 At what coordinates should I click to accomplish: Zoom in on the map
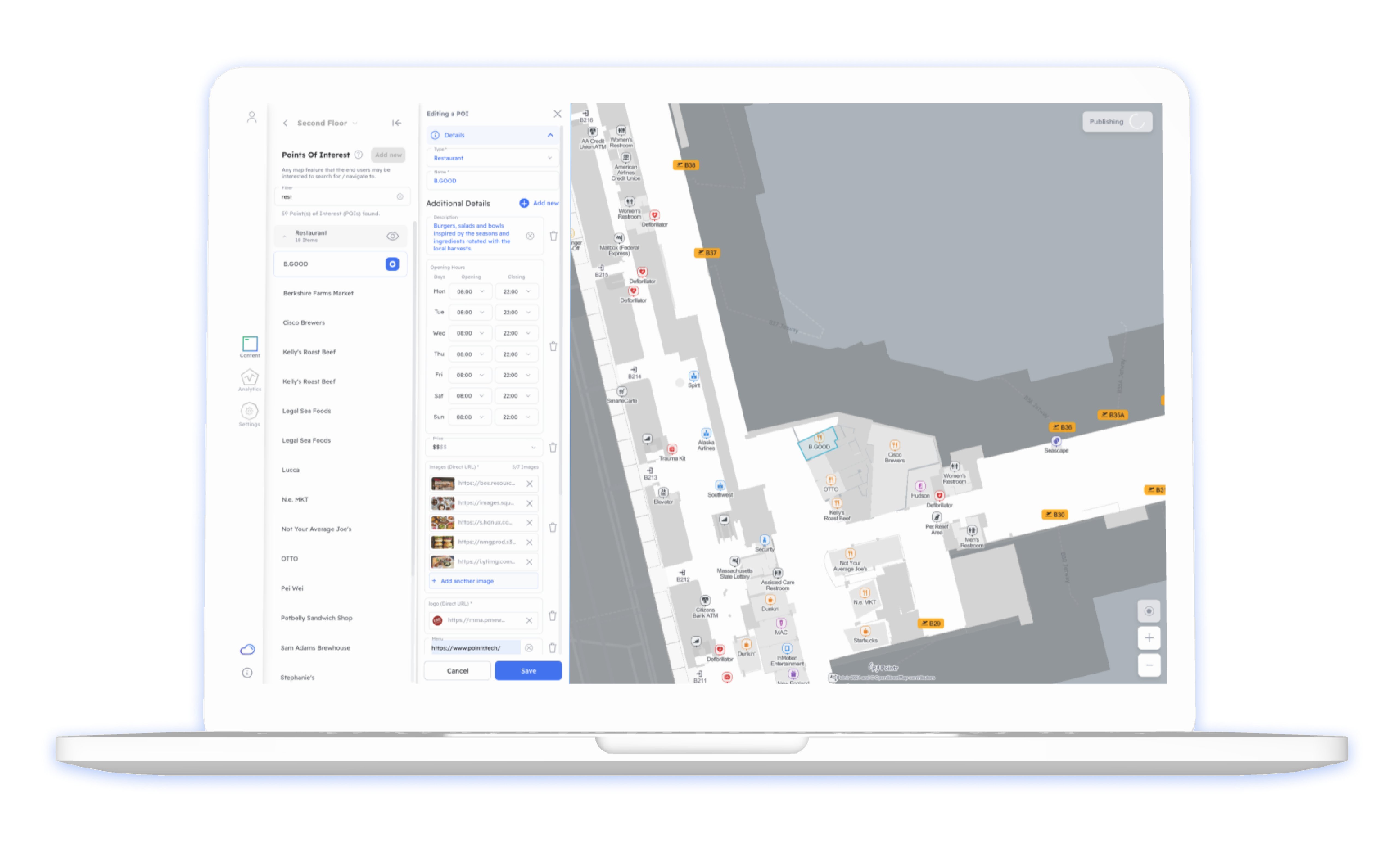click(1149, 638)
